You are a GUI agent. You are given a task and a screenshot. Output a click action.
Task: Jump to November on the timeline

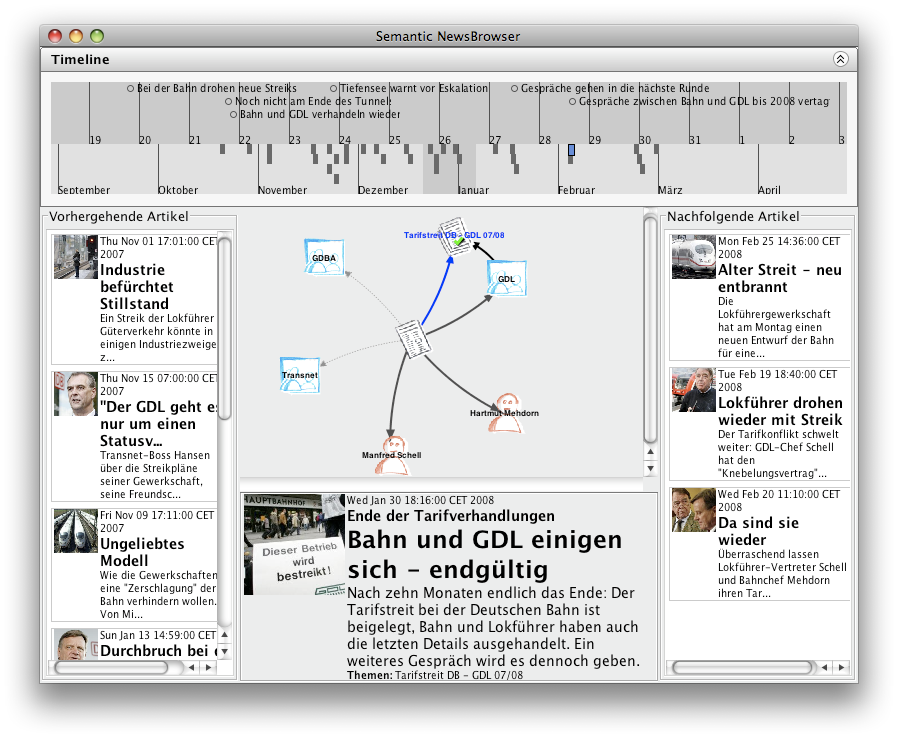[282, 190]
